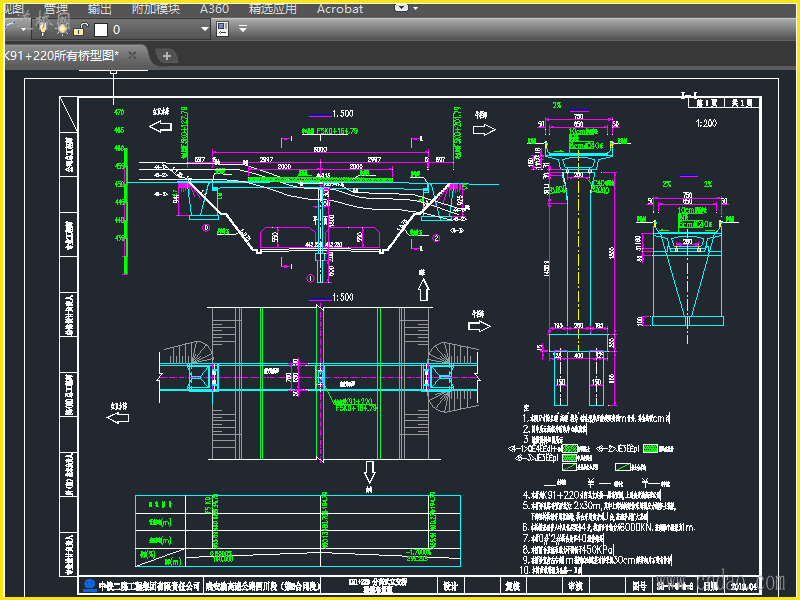Toggle layer freeze sun icon
Image resolution: width=800 pixels, height=600 pixels.
point(62,29)
